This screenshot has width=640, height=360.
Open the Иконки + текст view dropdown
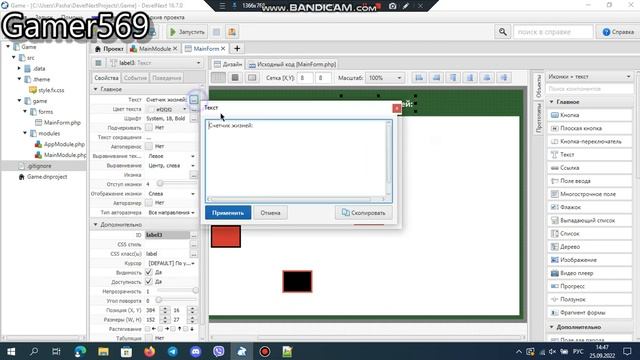(x=589, y=76)
